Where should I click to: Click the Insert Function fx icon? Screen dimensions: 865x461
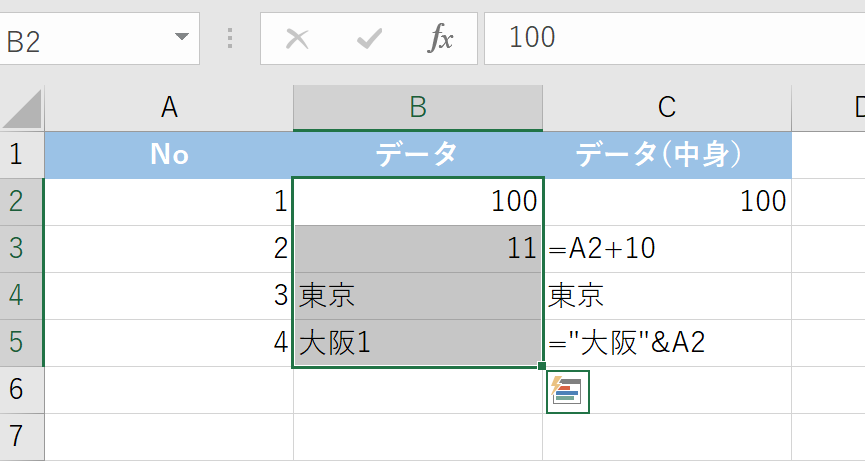[441, 39]
